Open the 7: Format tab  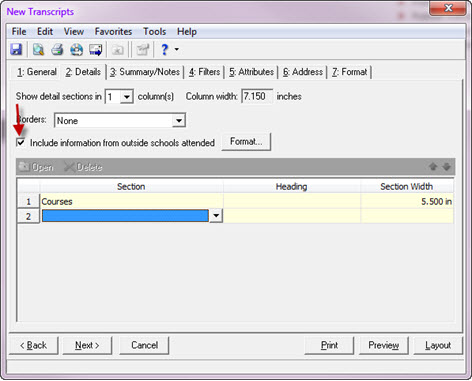pos(350,72)
